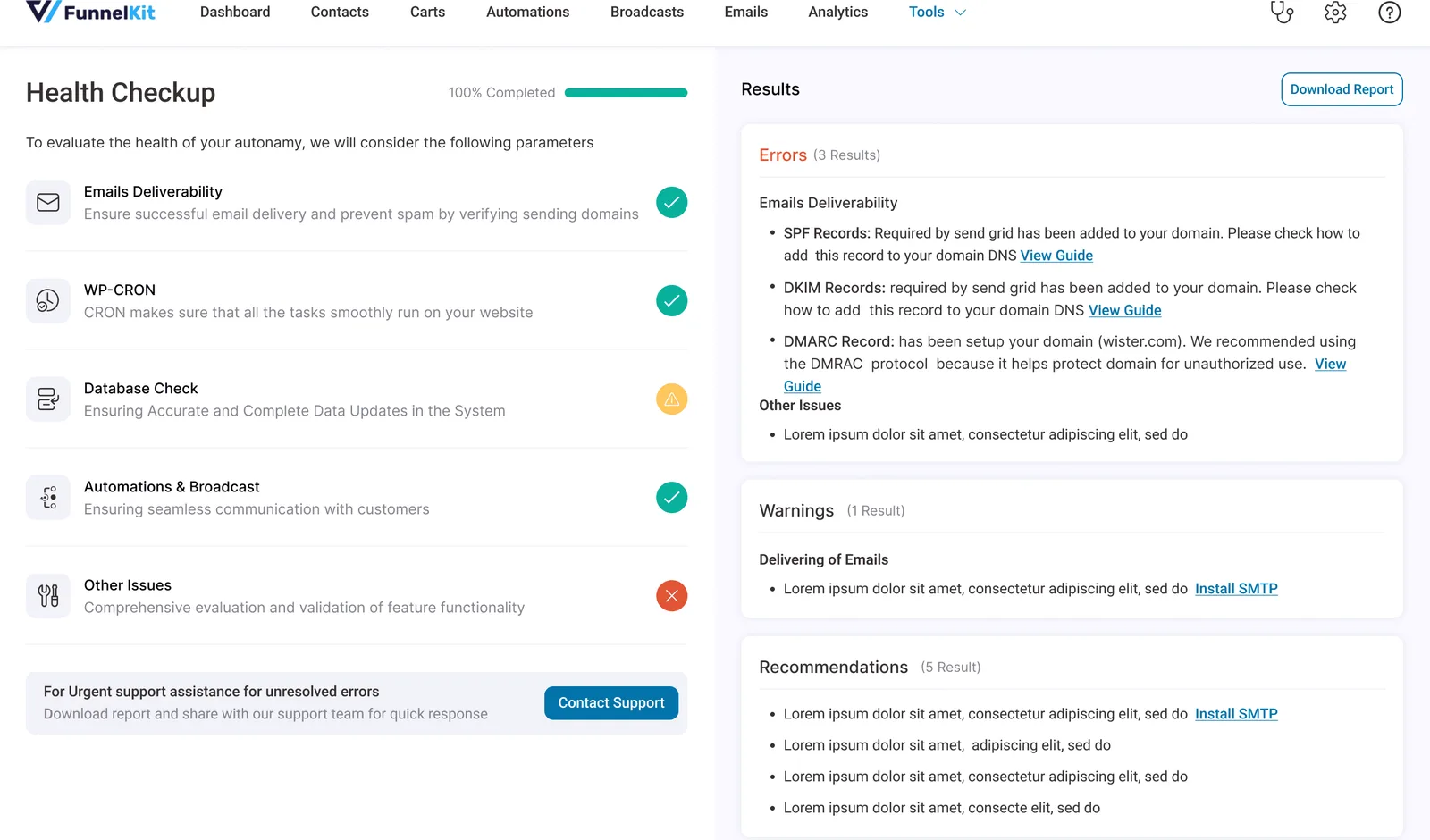Expand the Tools menu chevron
Viewport: 1430px width, 840px height.
(x=961, y=13)
